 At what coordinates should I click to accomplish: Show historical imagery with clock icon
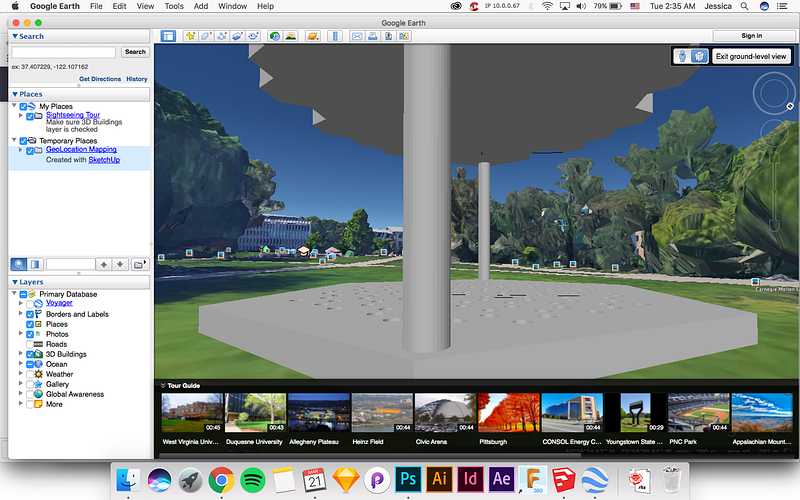(x=274, y=36)
